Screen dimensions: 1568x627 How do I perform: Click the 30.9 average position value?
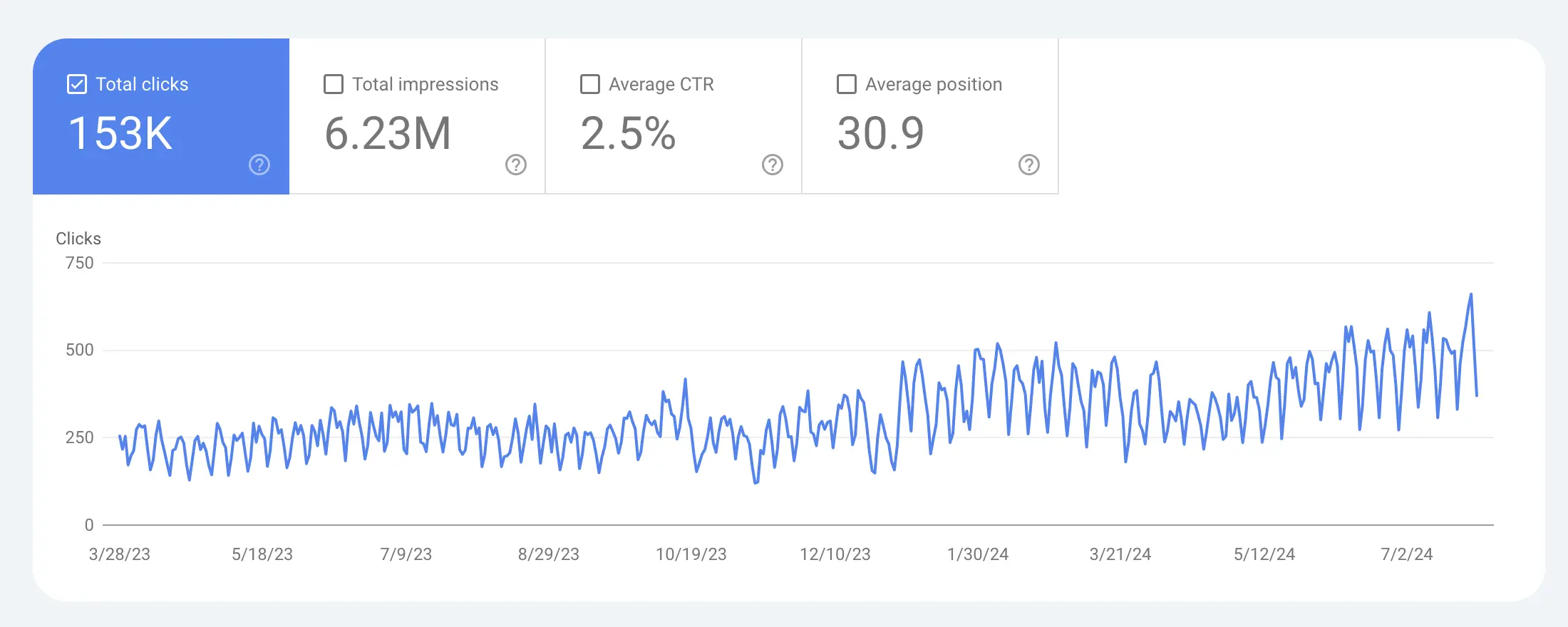coord(881,133)
